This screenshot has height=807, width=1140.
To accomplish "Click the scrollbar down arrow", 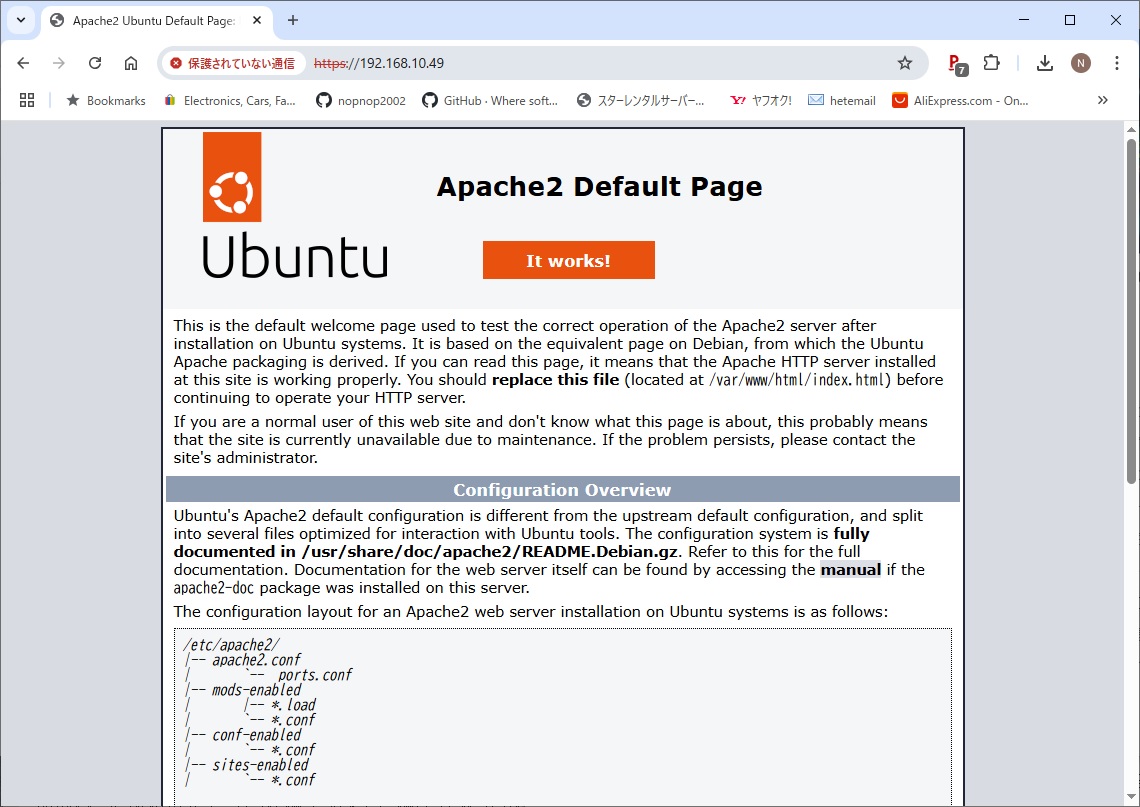I will [x=1131, y=797].
